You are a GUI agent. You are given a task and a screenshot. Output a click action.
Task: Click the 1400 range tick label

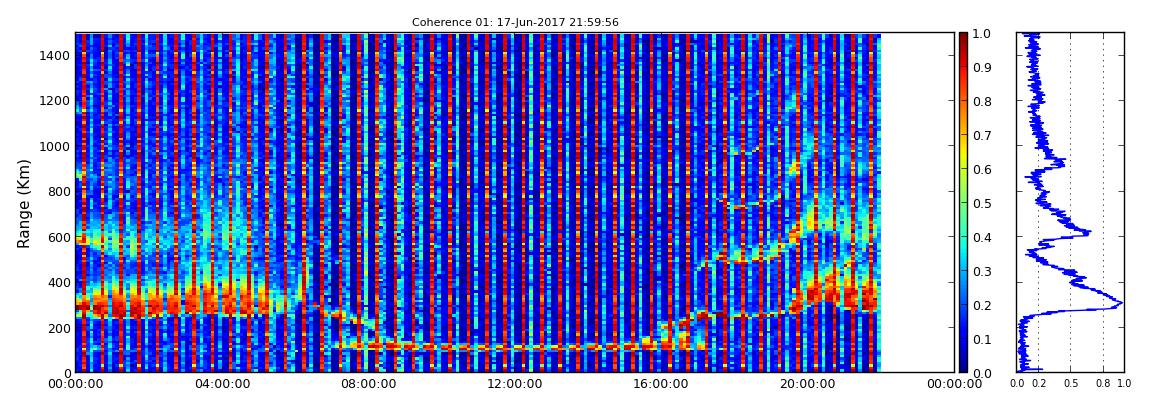coord(55,56)
